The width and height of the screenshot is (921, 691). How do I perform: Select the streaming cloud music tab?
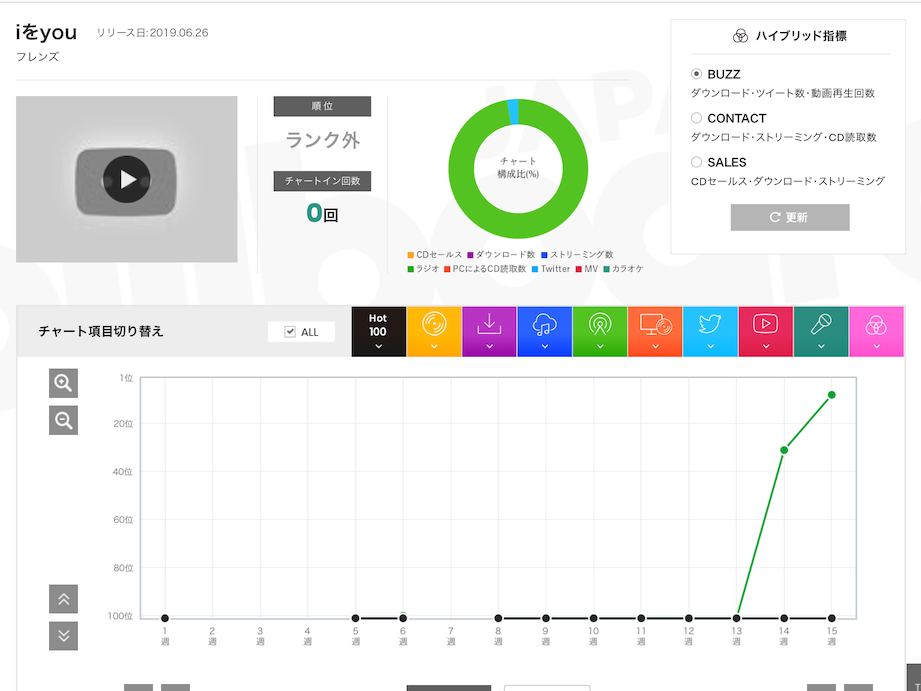[545, 331]
